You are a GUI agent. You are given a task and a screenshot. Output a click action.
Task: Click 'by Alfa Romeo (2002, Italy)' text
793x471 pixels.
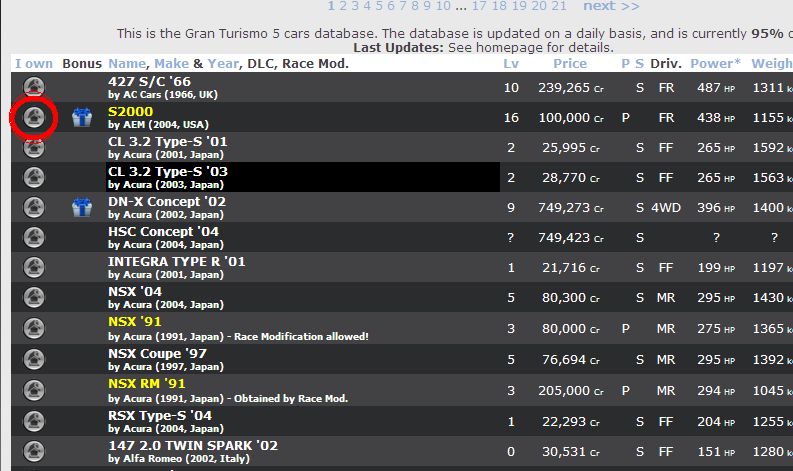[x=179, y=459]
